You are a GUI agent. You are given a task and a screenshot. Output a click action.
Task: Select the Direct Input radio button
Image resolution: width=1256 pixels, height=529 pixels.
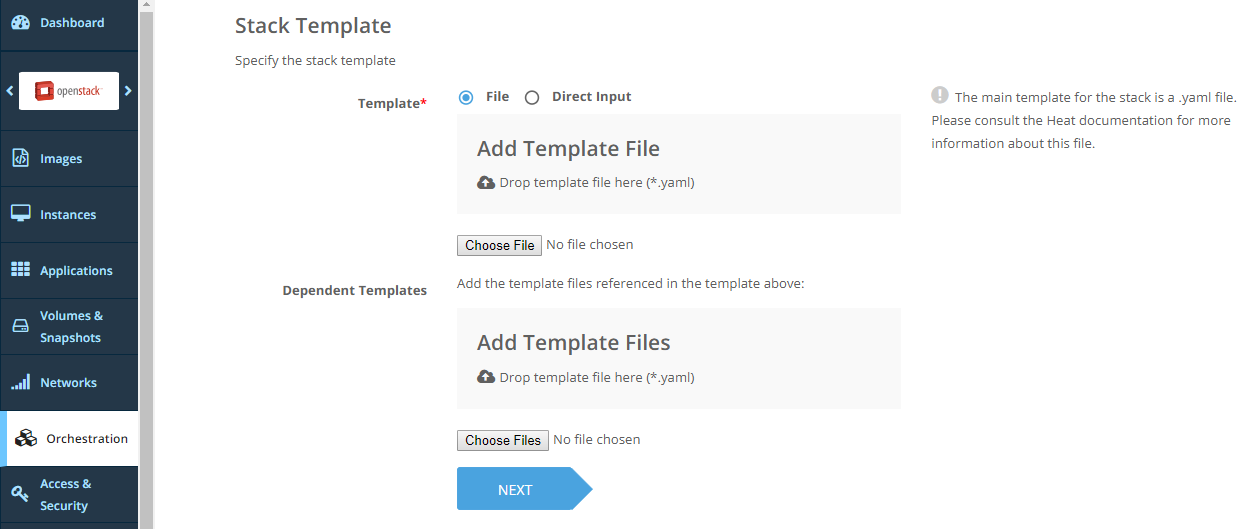point(532,97)
